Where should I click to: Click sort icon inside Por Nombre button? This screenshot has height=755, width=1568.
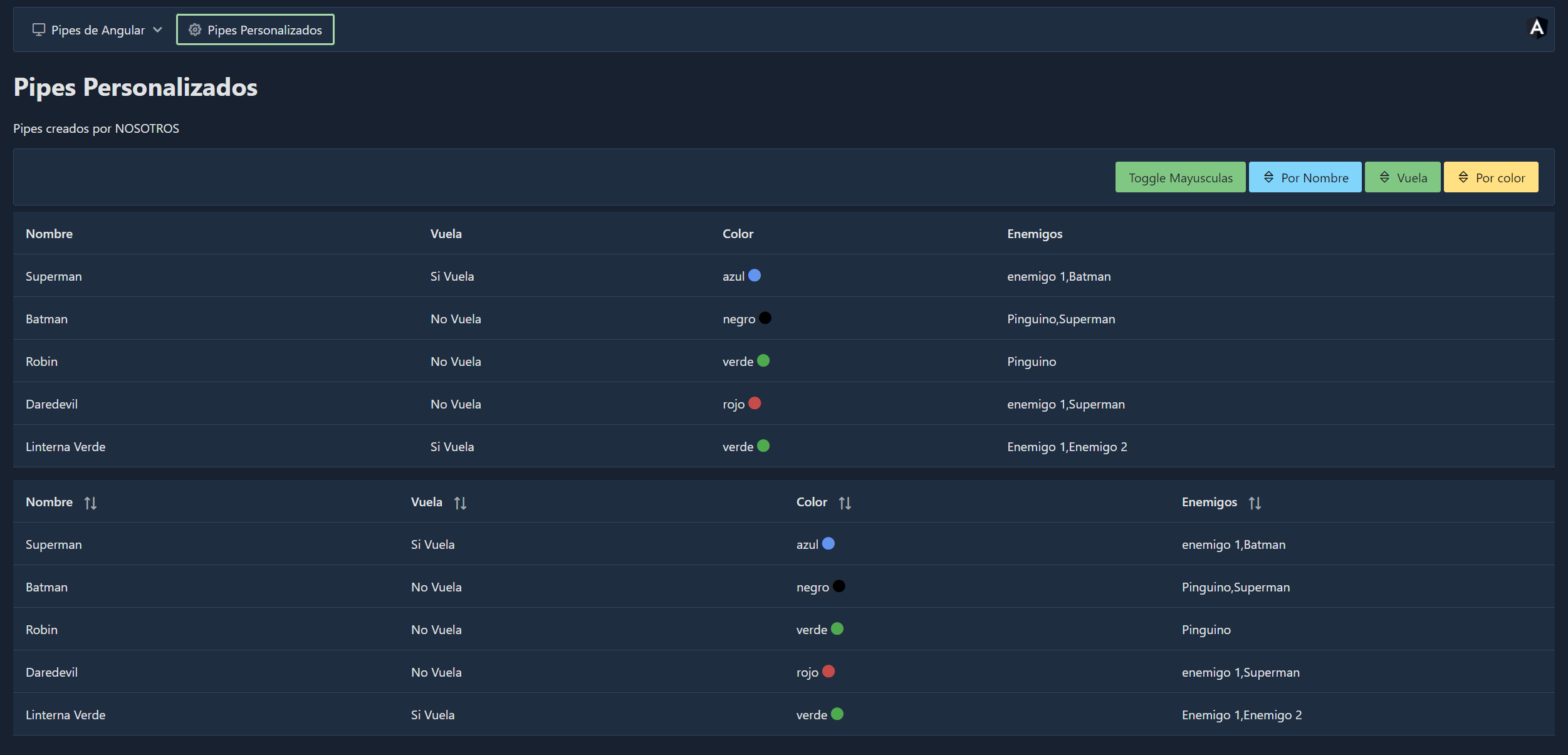point(1268,177)
